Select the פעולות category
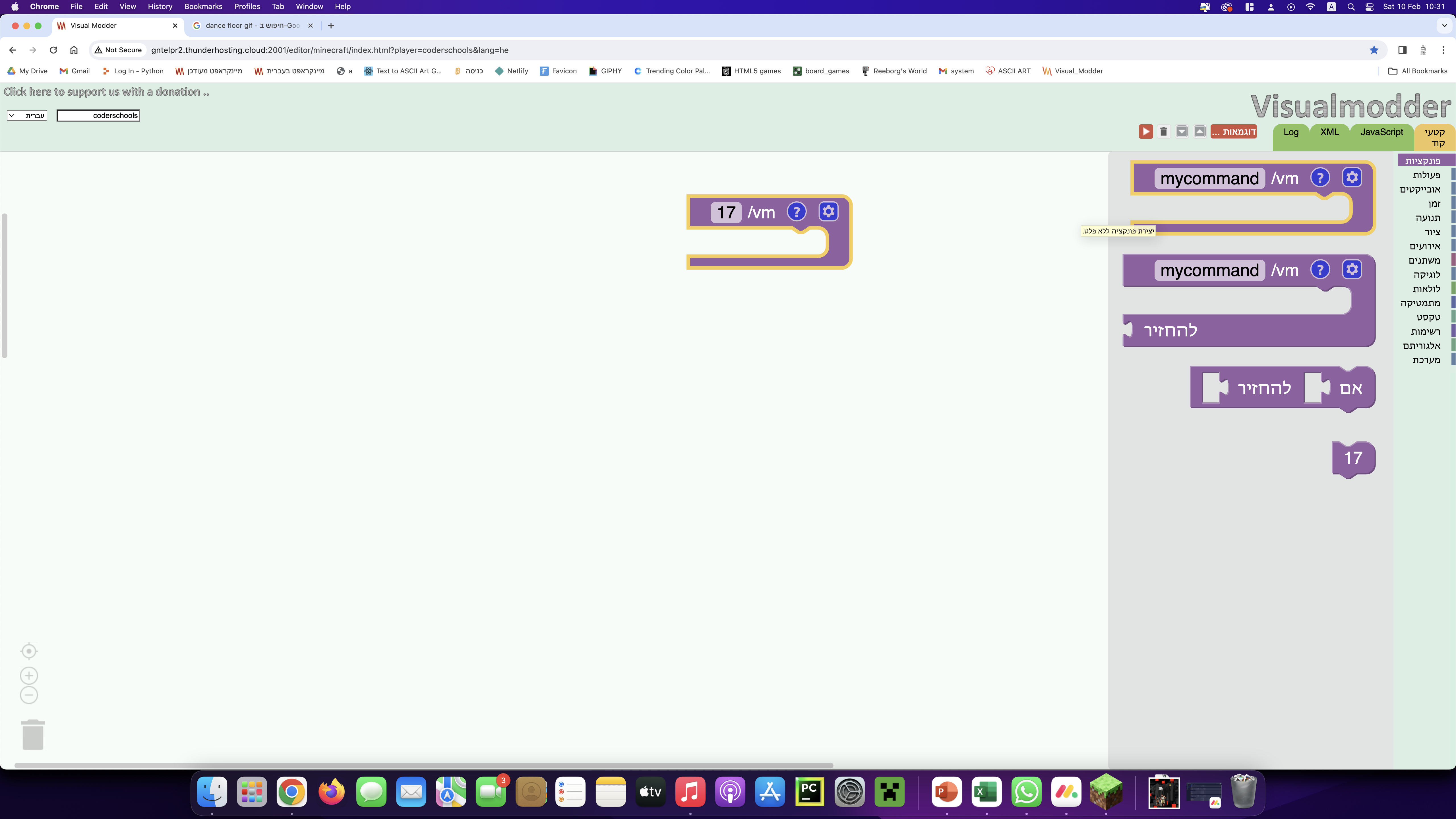Image resolution: width=1456 pixels, height=819 pixels. 1426,175
